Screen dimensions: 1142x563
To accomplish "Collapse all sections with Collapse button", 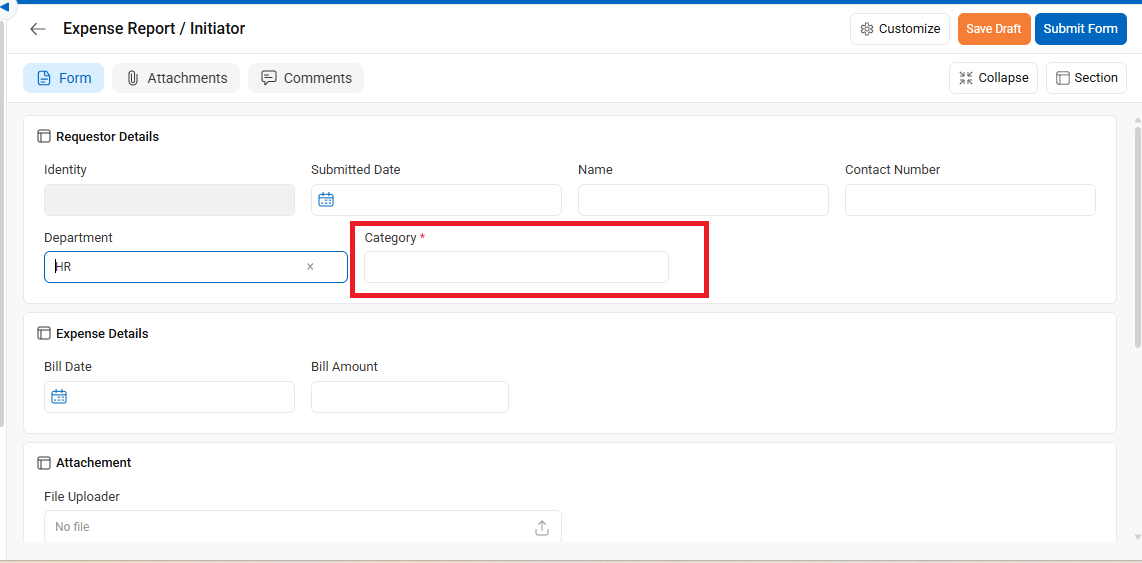I will [993, 78].
